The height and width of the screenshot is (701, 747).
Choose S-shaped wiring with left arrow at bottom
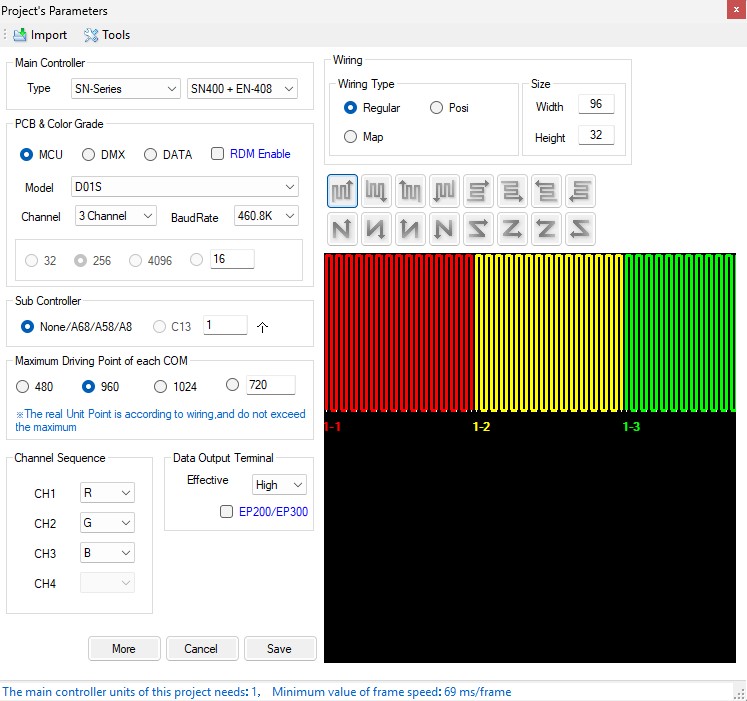coord(580,229)
